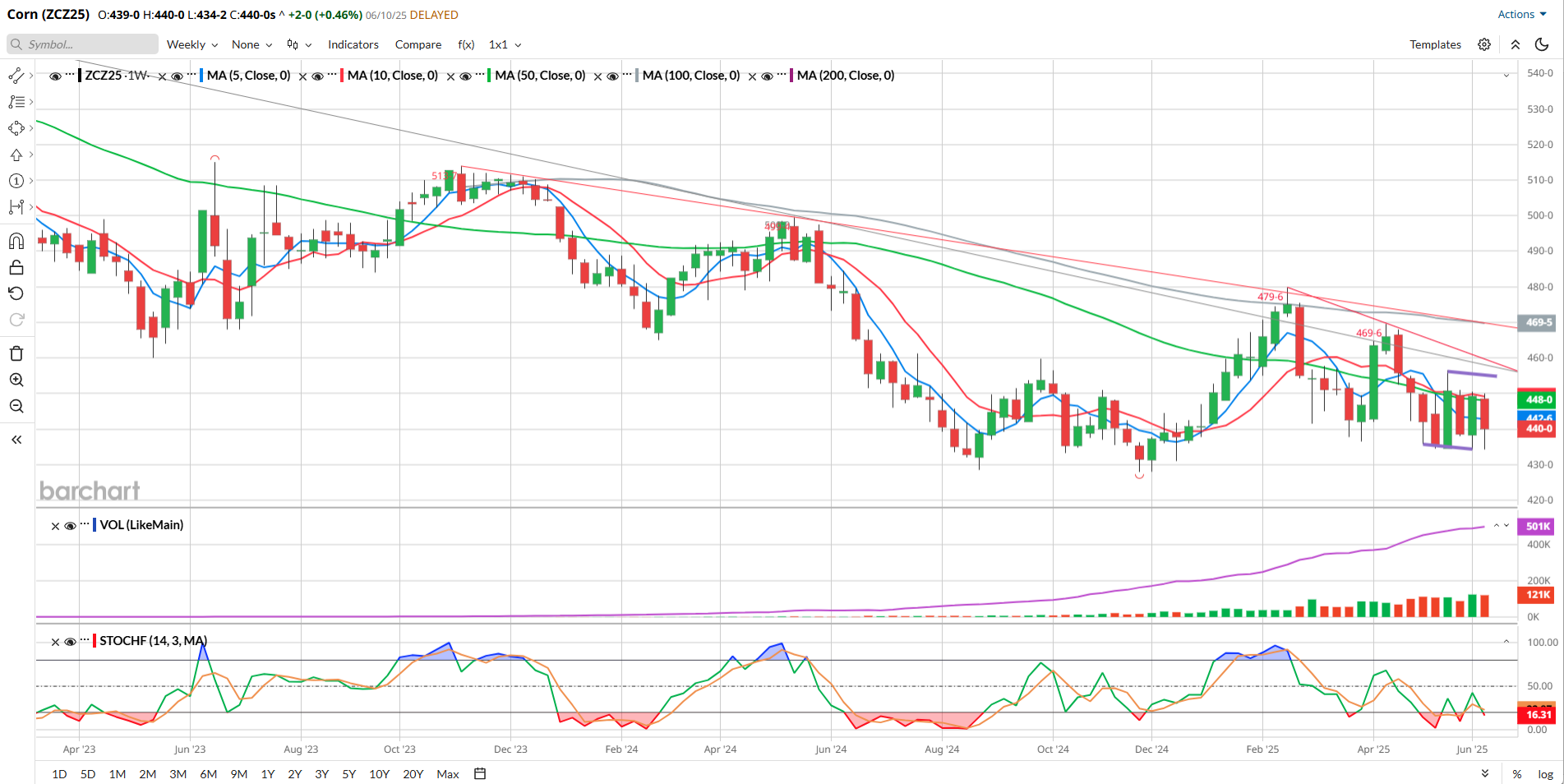
Task: Select the 20Y time range
Action: pos(413,774)
